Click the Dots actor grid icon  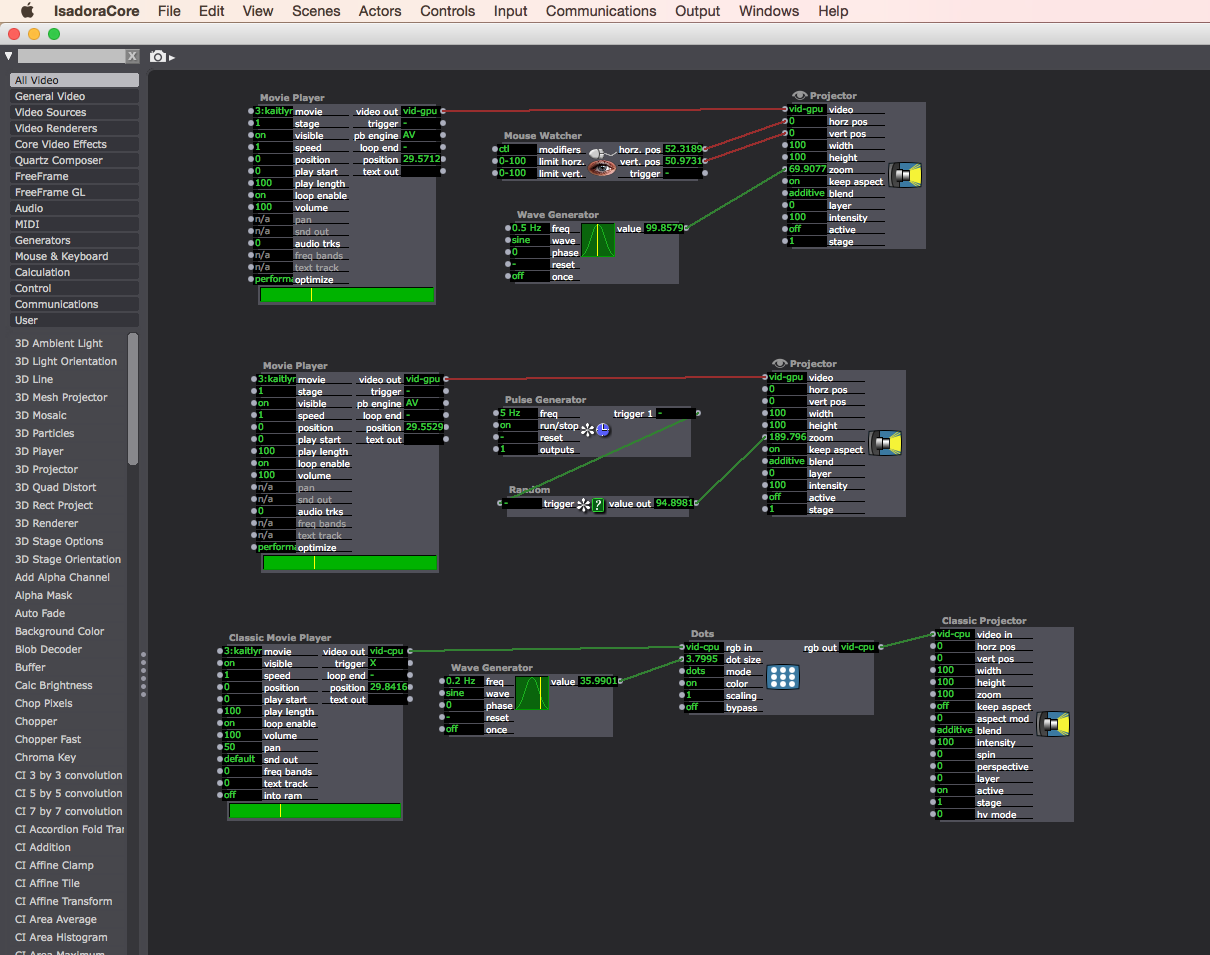782,677
